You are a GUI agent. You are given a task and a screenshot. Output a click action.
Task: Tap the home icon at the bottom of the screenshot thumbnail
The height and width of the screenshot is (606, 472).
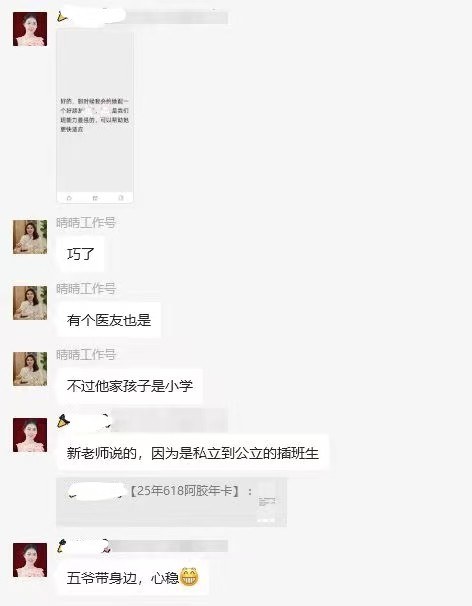pos(69,198)
